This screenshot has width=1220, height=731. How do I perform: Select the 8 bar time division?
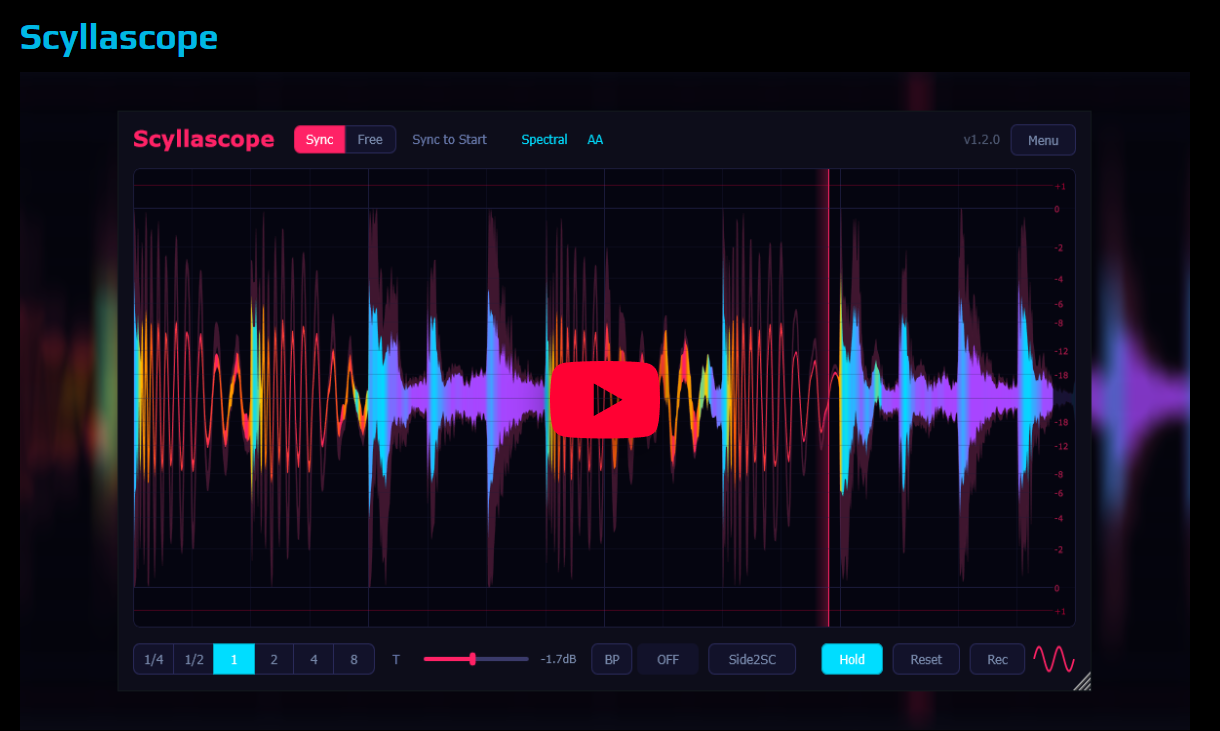[354, 659]
